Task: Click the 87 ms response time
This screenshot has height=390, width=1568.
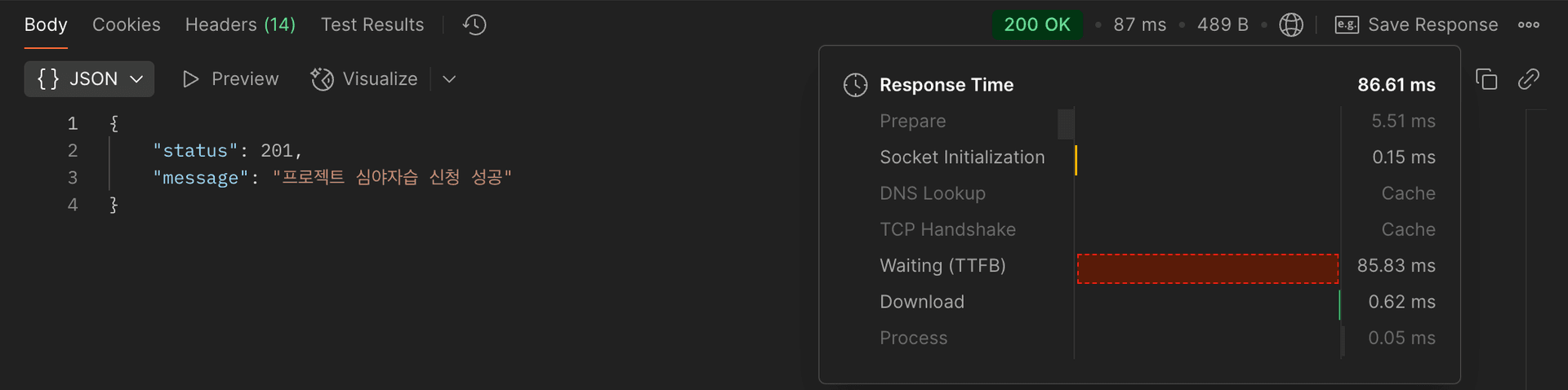Action: [x=1139, y=25]
